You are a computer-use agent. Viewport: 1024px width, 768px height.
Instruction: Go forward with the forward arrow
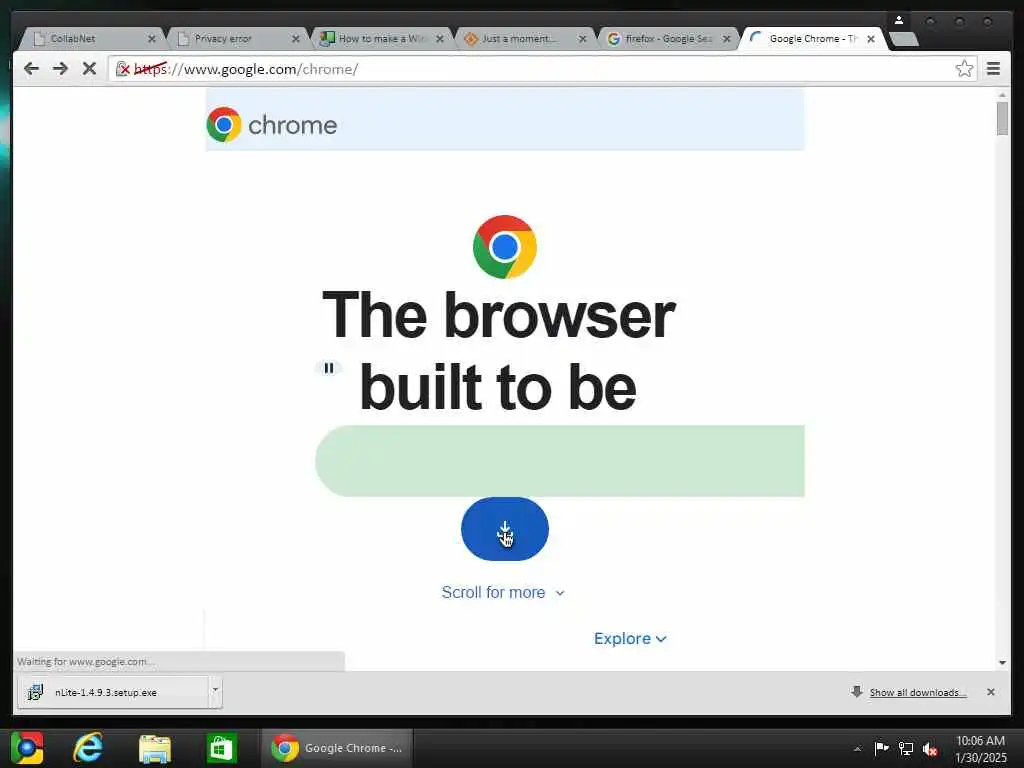click(x=60, y=69)
